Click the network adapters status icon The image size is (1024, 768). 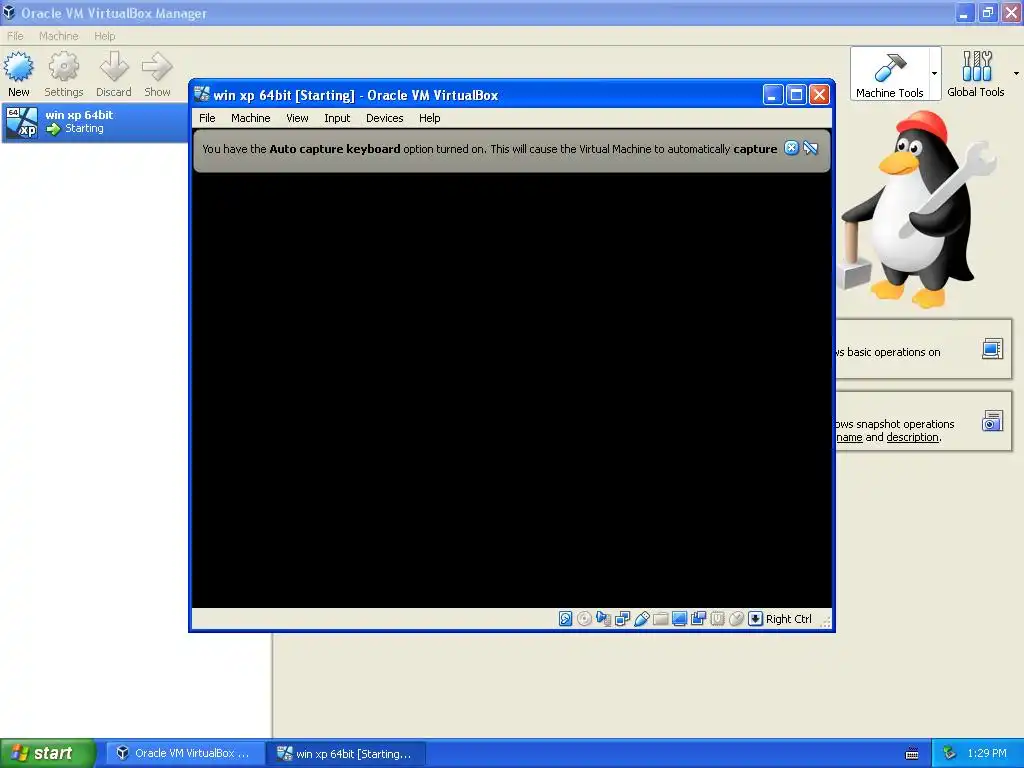point(622,618)
